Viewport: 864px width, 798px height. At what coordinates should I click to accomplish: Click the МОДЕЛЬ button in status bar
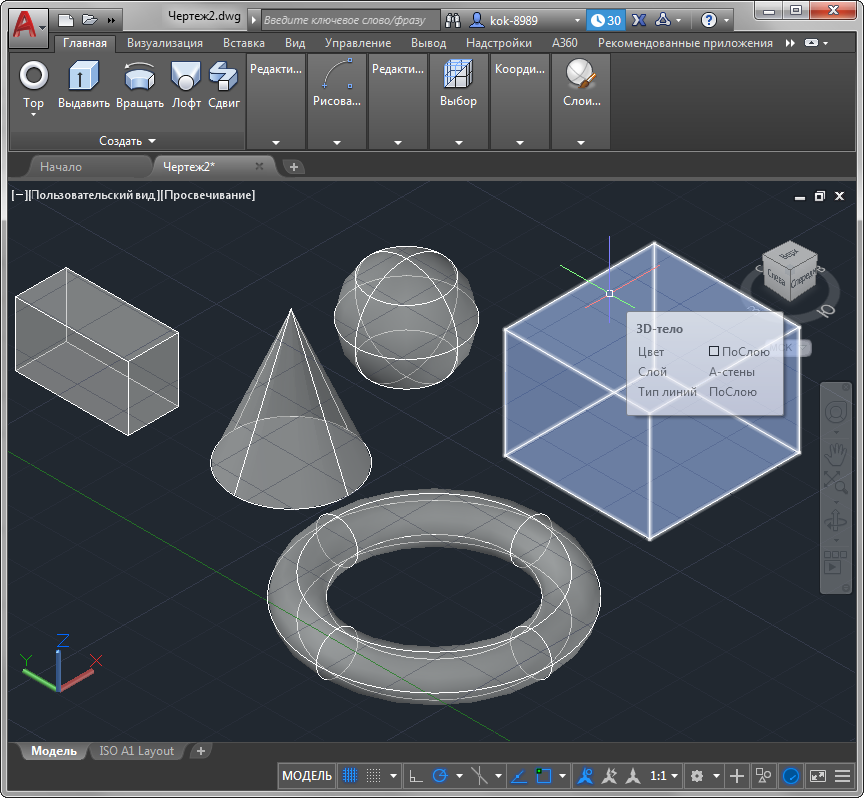point(307,776)
